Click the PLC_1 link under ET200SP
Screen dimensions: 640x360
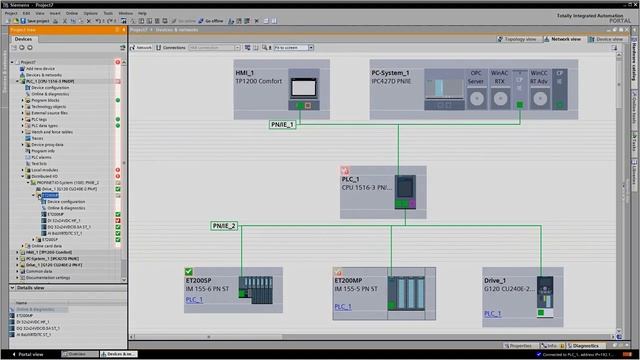pos(194,300)
